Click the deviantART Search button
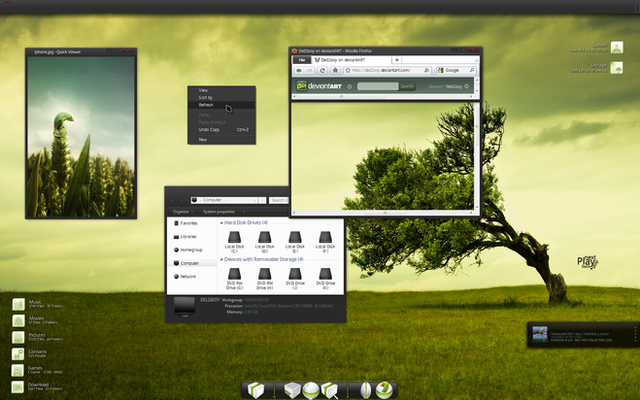 pyautogui.click(x=407, y=86)
